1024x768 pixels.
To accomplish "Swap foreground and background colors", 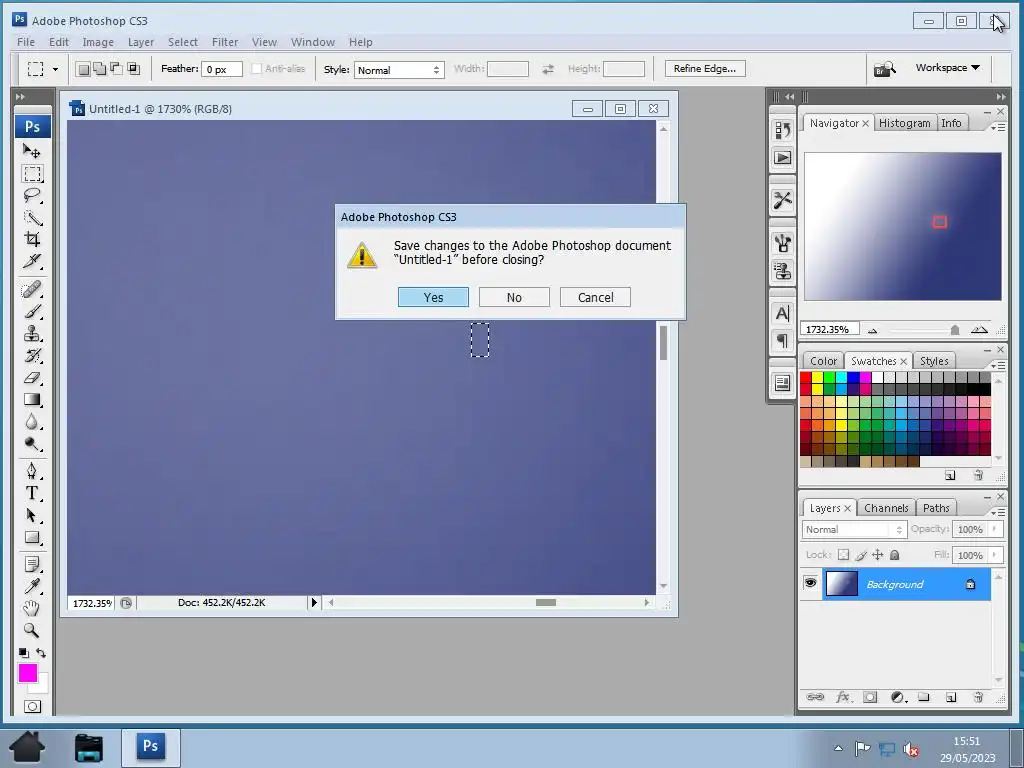I will [x=41, y=652].
